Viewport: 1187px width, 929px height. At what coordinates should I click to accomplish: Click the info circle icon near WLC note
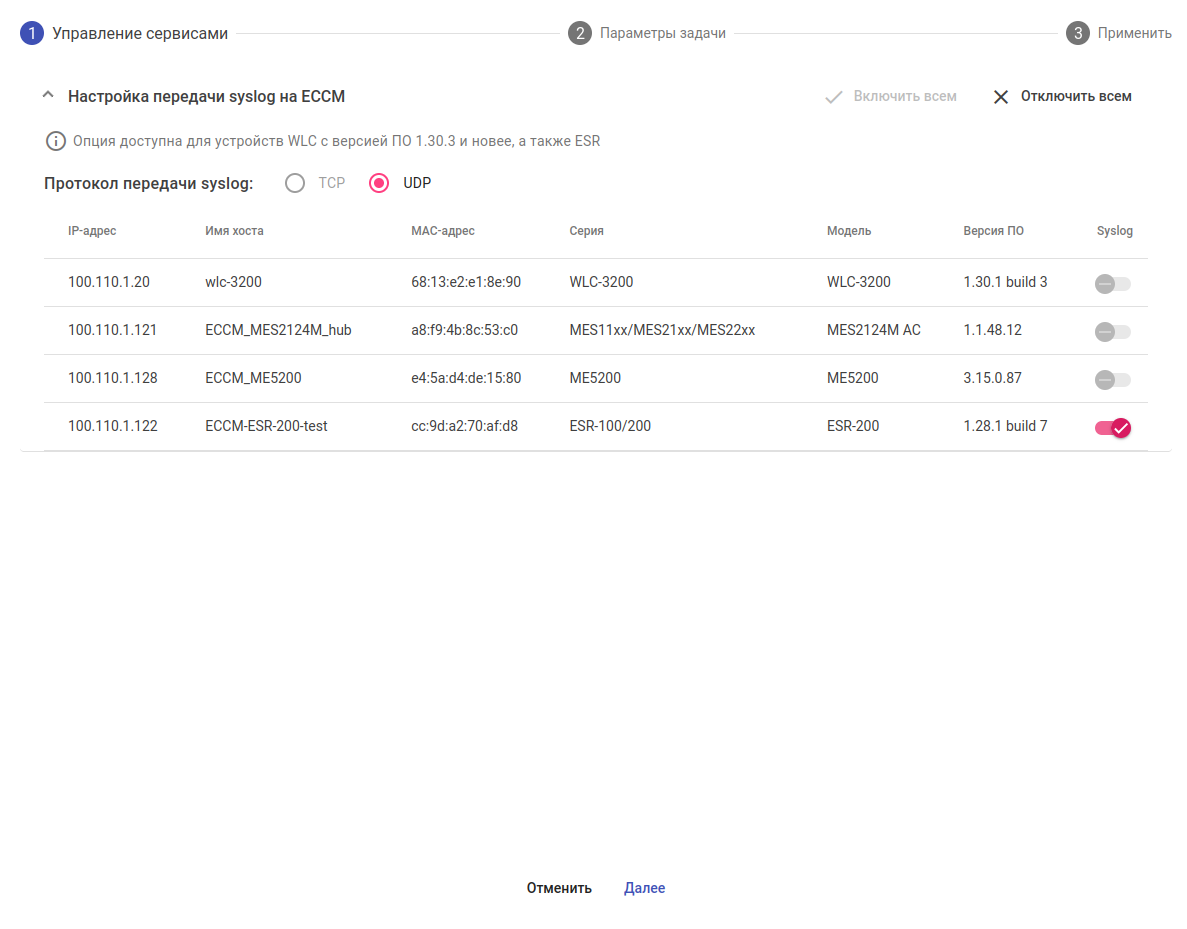(x=56, y=141)
